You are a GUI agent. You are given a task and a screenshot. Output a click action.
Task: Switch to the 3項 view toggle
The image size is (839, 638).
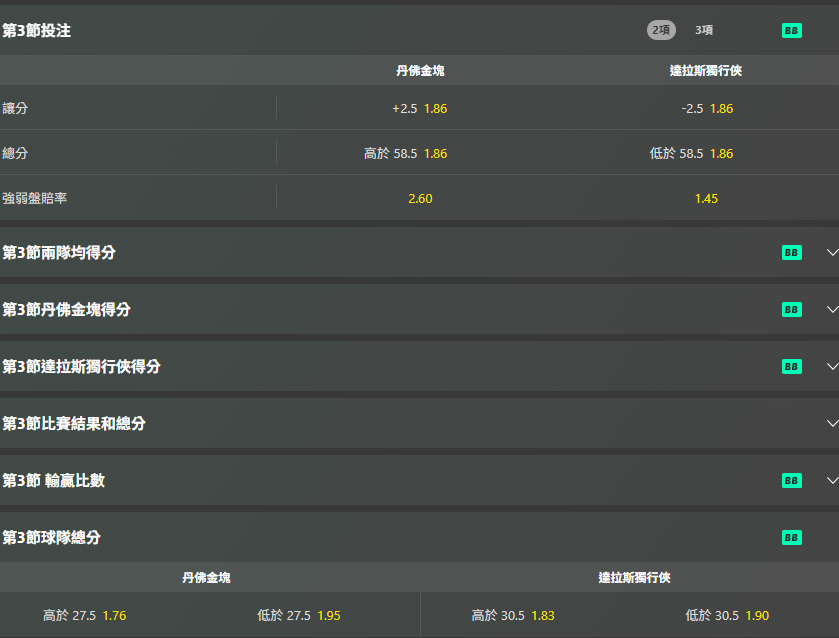pyautogui.click(x=704, y=30)
